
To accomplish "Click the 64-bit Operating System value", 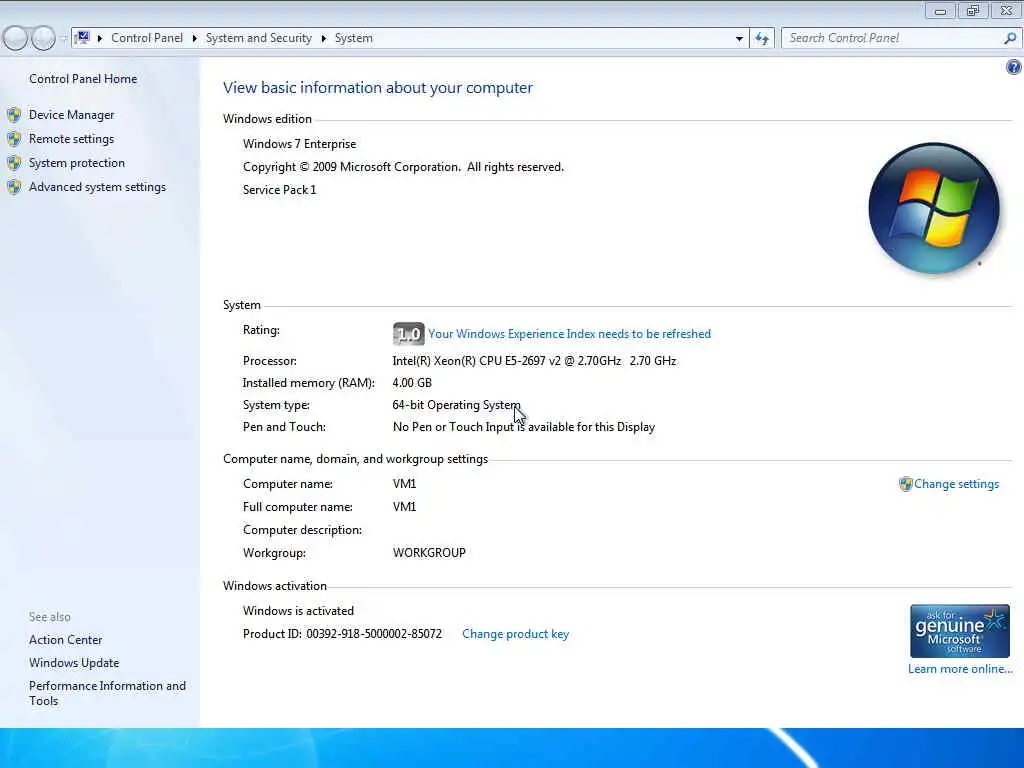I will (x=456, y=405).
